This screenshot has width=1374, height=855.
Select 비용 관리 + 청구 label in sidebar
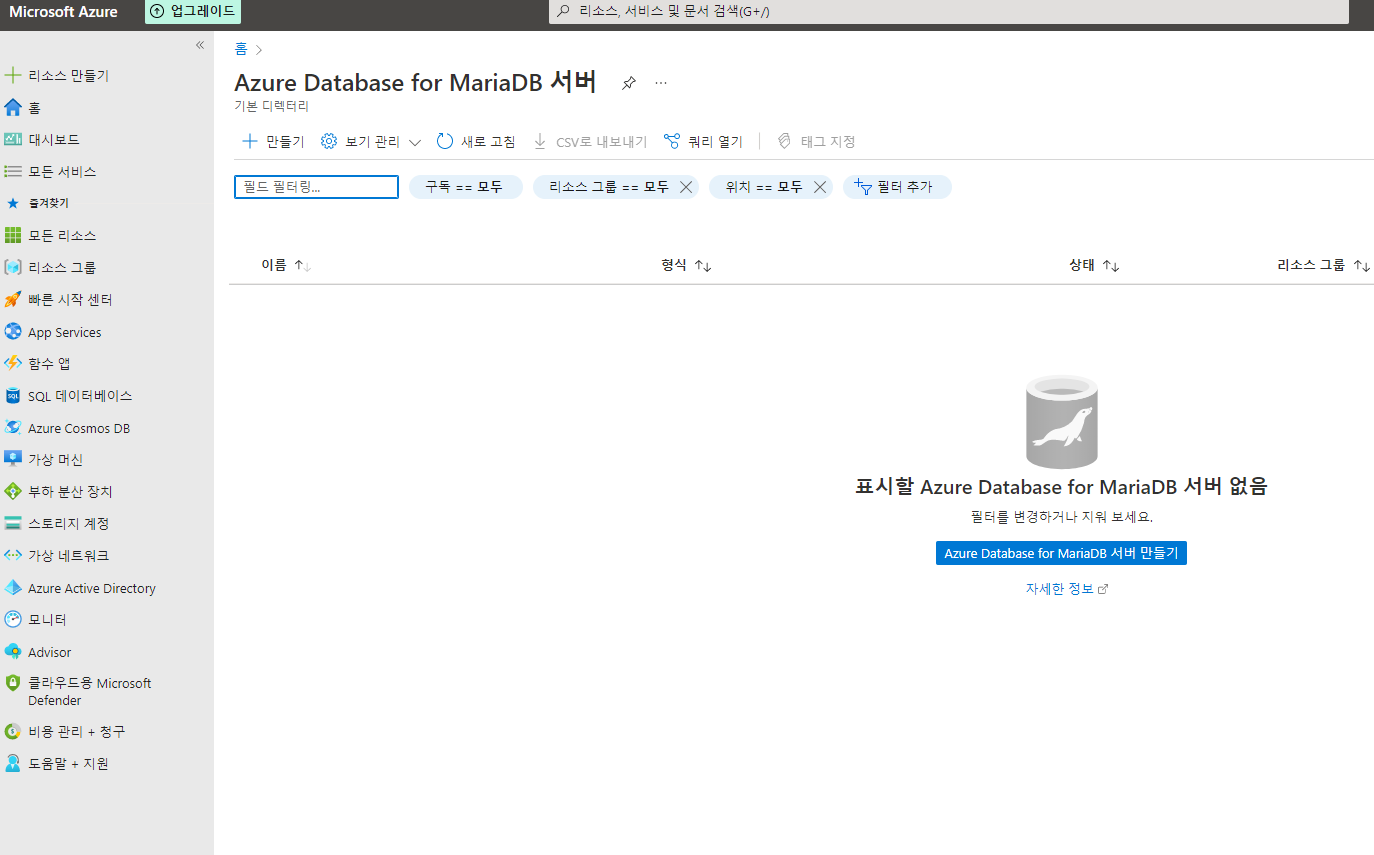77,731
